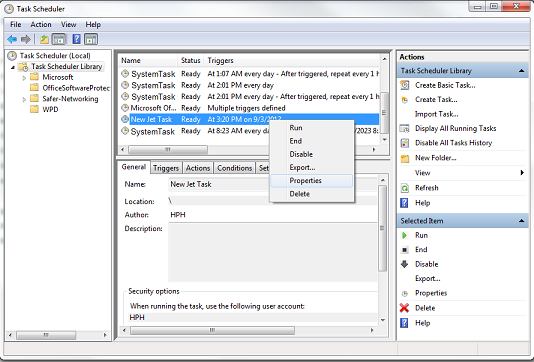
Task: Click the Create Task icon
Action: pyautogui.click(x=405, y=100)
